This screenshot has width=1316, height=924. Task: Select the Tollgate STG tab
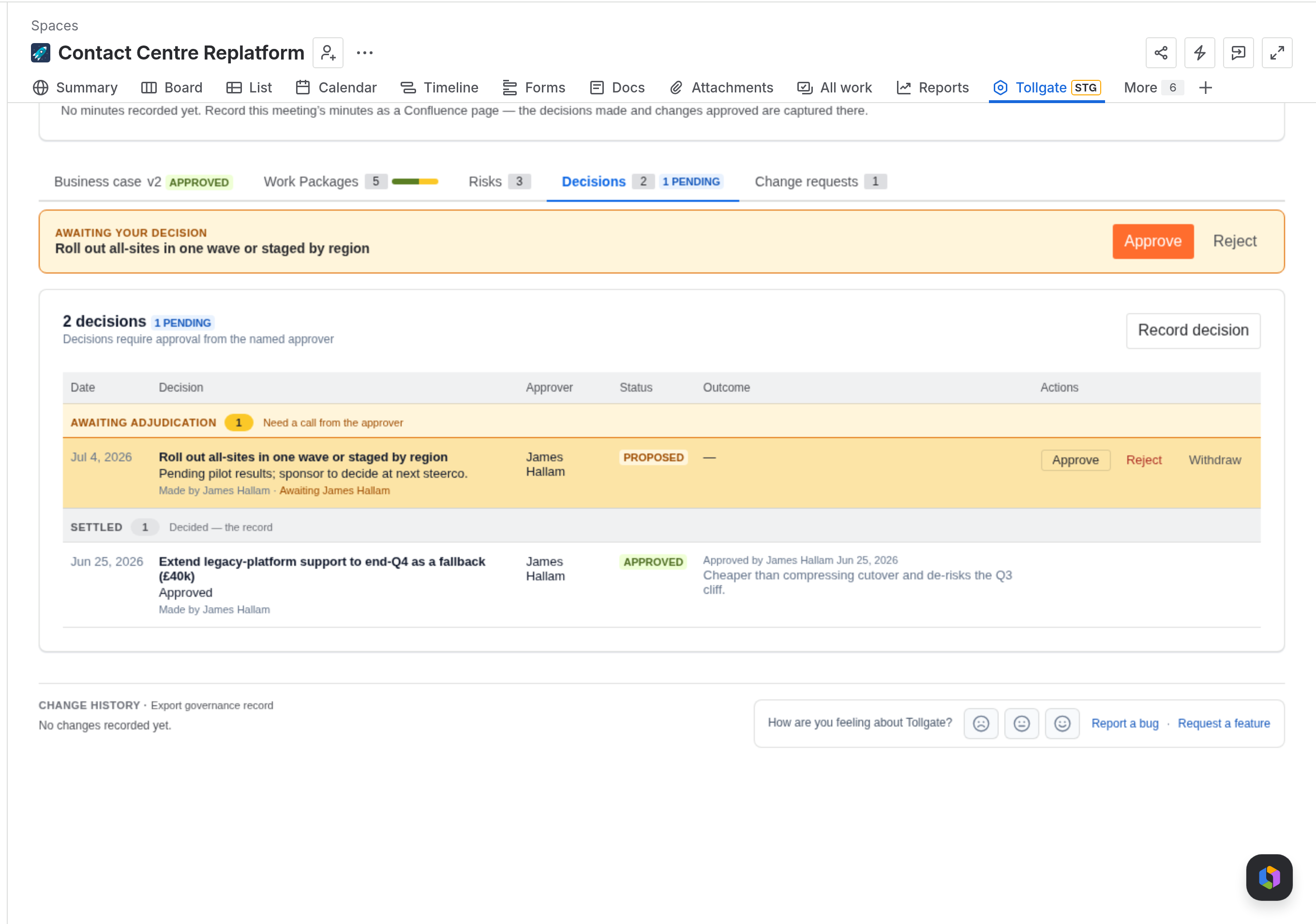tap(1047, 88)
